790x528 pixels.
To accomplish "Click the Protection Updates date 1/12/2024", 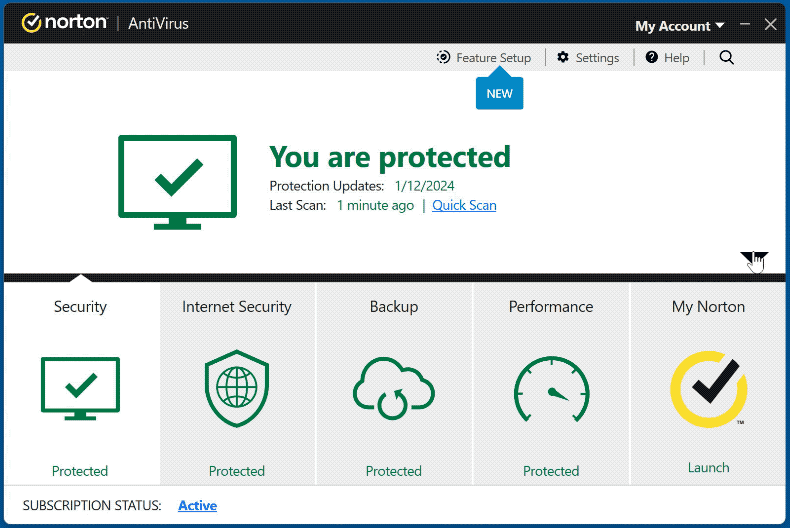I will point(424,186).
